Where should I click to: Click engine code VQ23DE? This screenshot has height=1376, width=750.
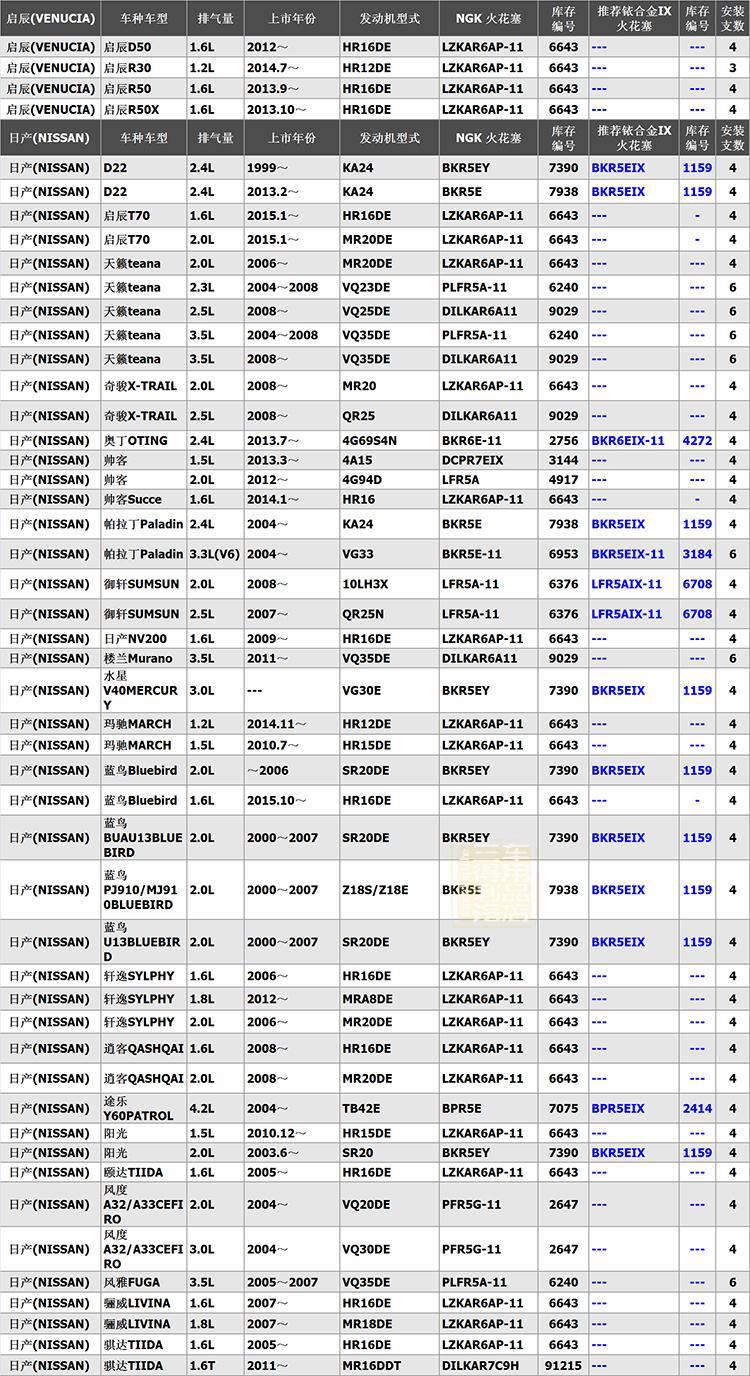(x=366, y=288)
